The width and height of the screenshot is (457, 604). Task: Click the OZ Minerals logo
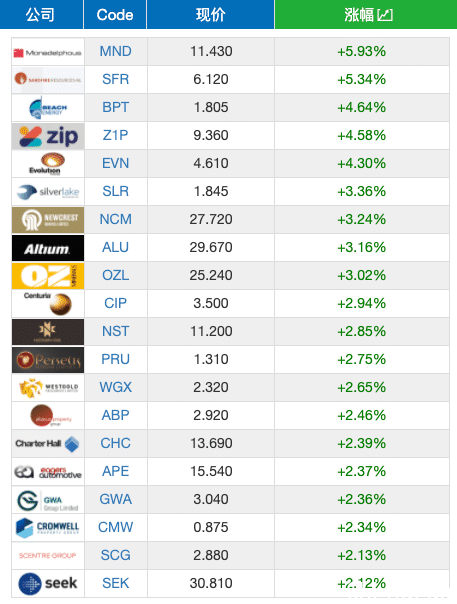point(48,276)
